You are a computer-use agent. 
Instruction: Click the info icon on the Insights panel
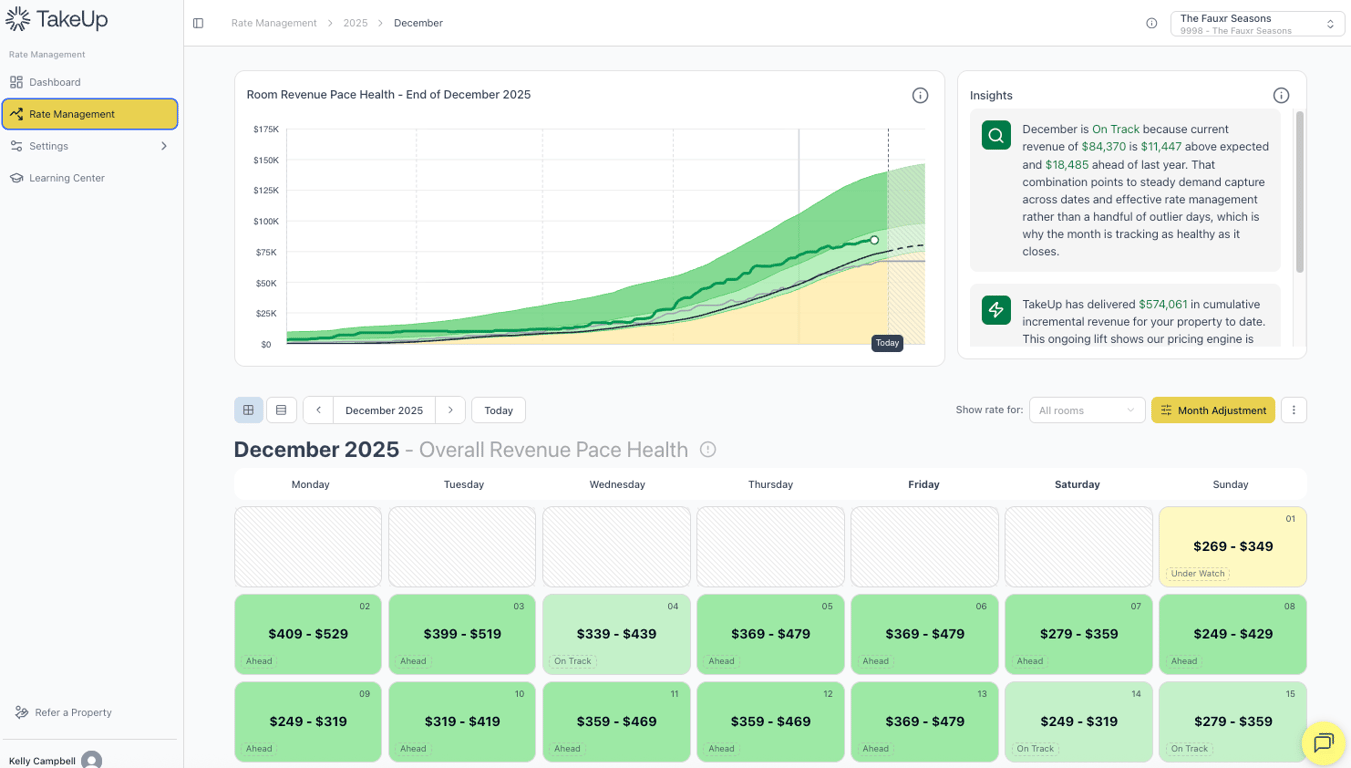click(x=1281, y=95)
